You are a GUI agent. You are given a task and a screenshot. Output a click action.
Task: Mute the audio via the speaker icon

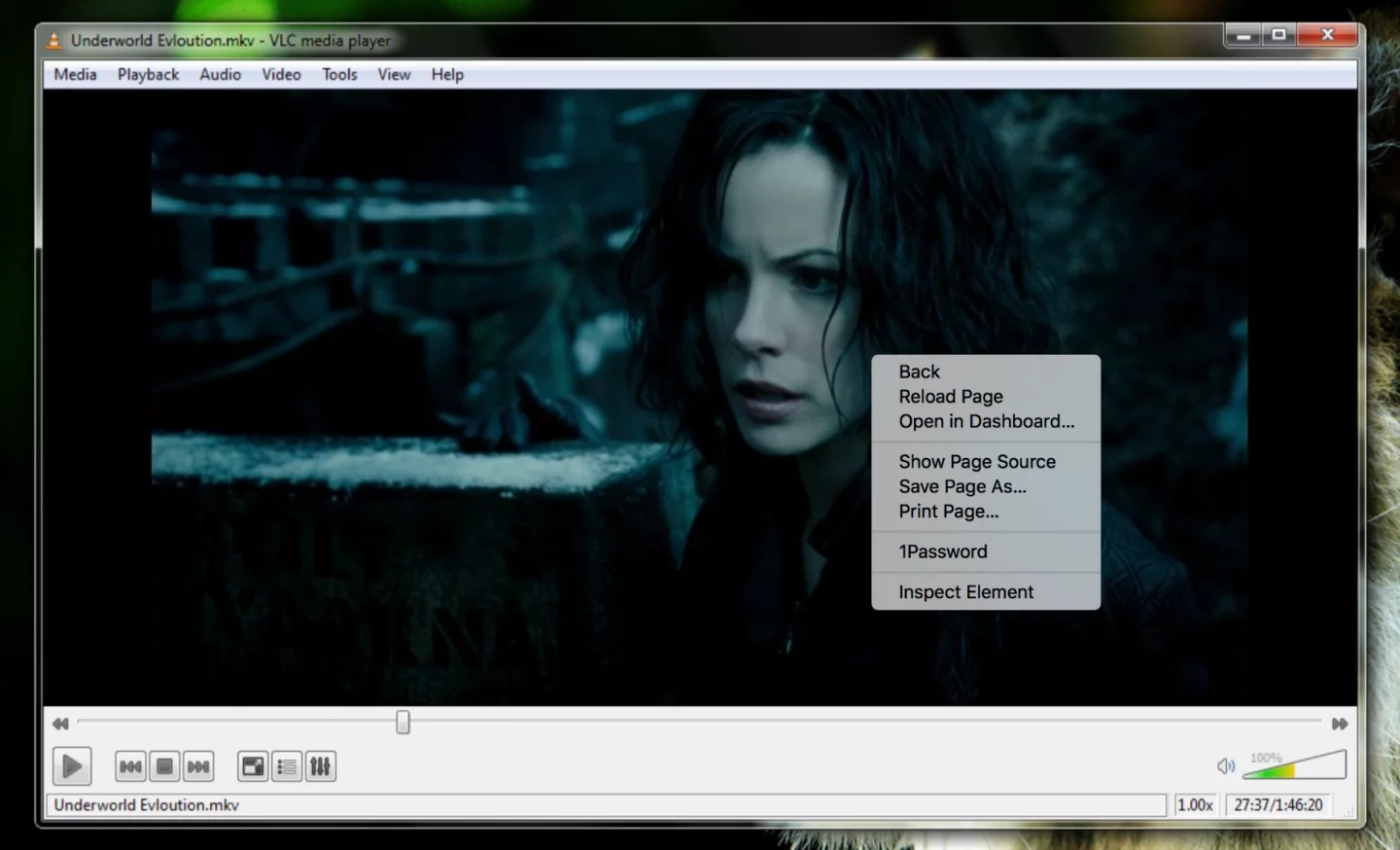click(1226, 765)
